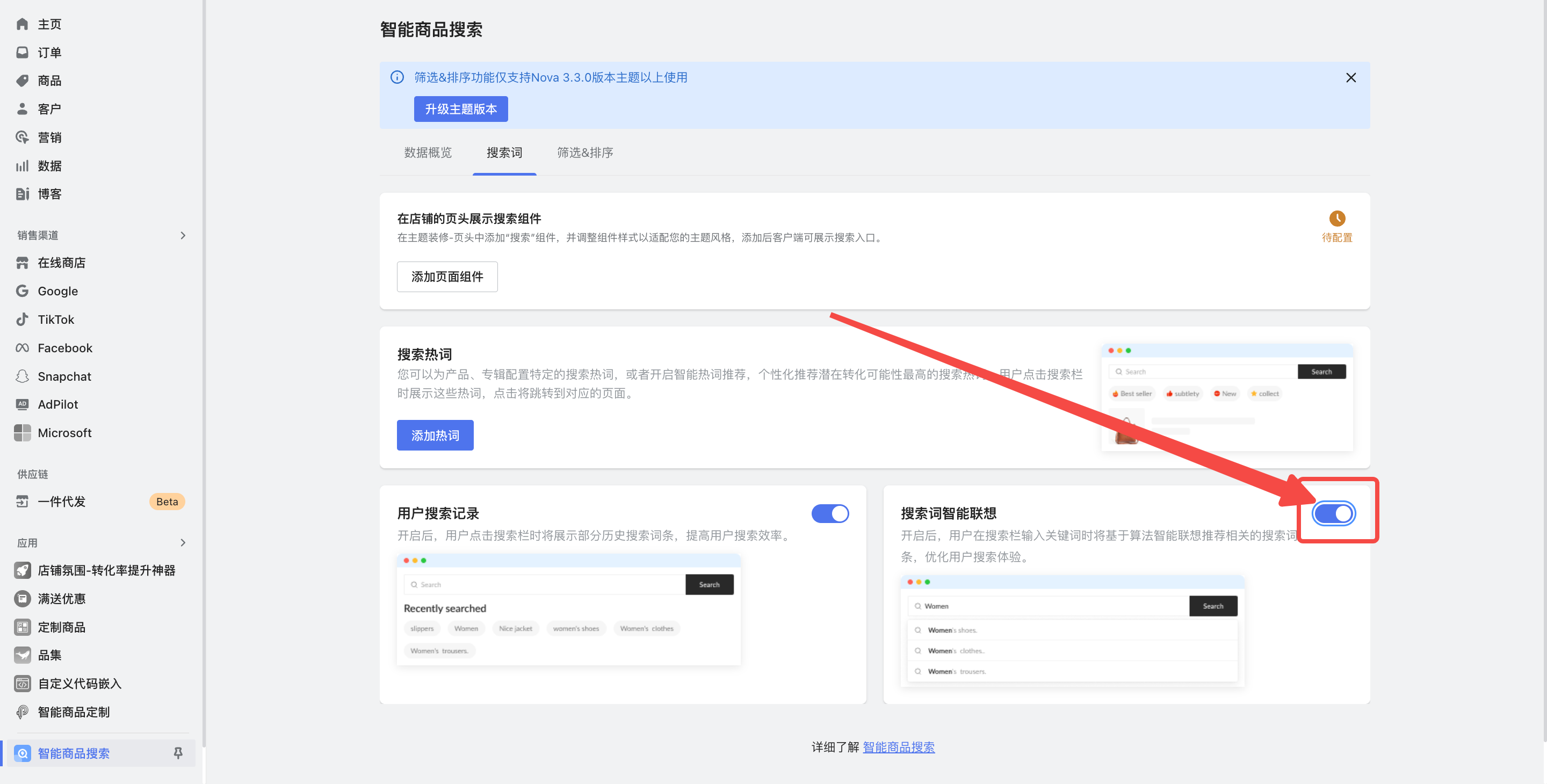Click the 添加热词 button
The image size is (1547, 784).
coord(435,435)
